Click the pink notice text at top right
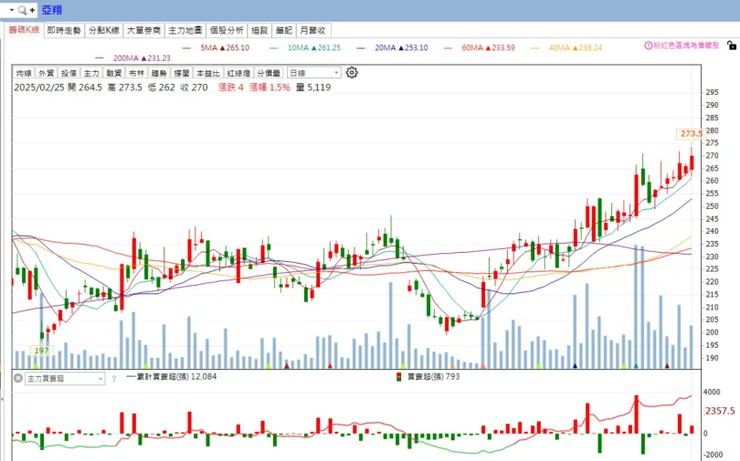Viewport: 740px width, 461px height. click(686, 46)
